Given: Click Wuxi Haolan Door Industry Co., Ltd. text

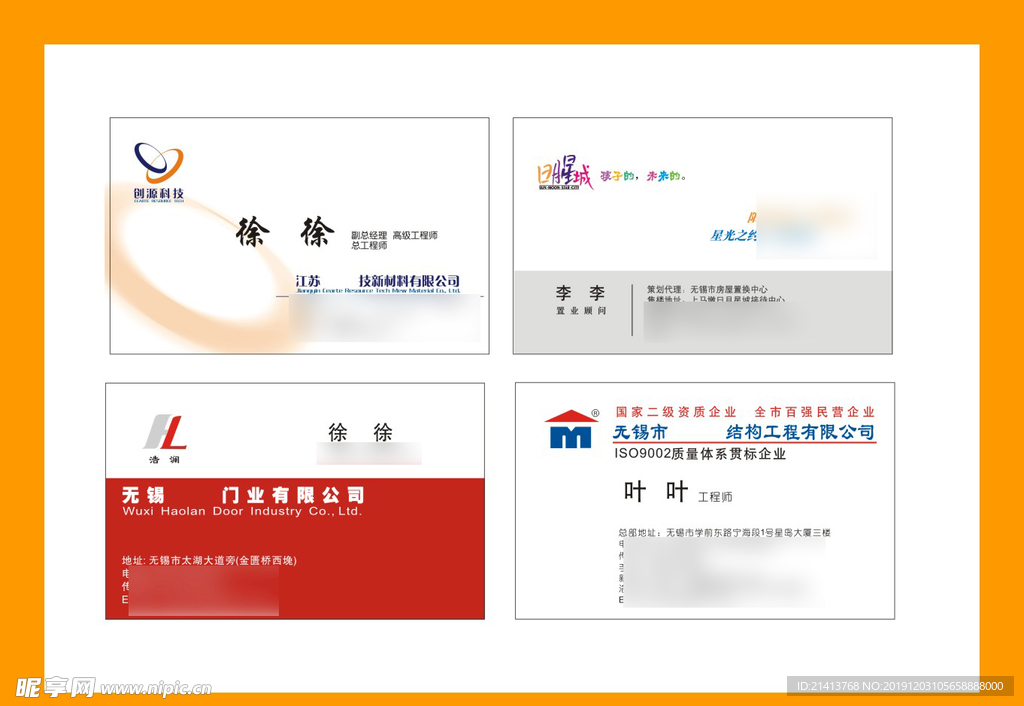Looking at the screenshot, I should (241, 511).
